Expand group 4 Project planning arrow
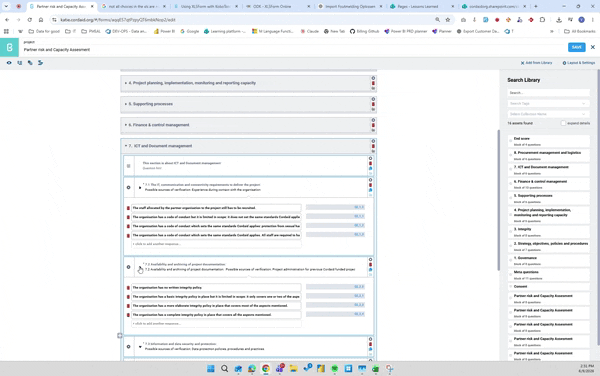The width and height of the screenshot is (600, 376). pyautogui.click(x=126, y=83)
